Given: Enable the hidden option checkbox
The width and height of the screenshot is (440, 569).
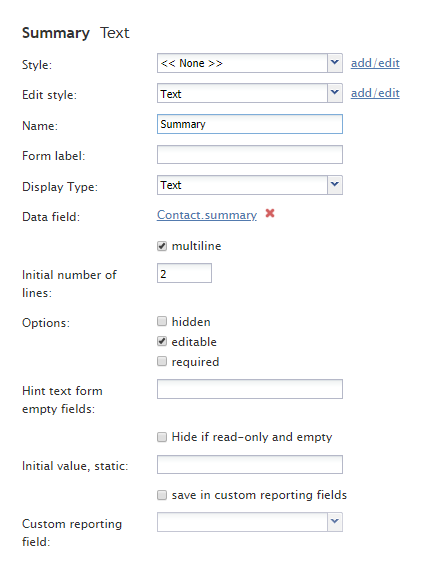Looking at the screenshot, I should tap(162, 321).
